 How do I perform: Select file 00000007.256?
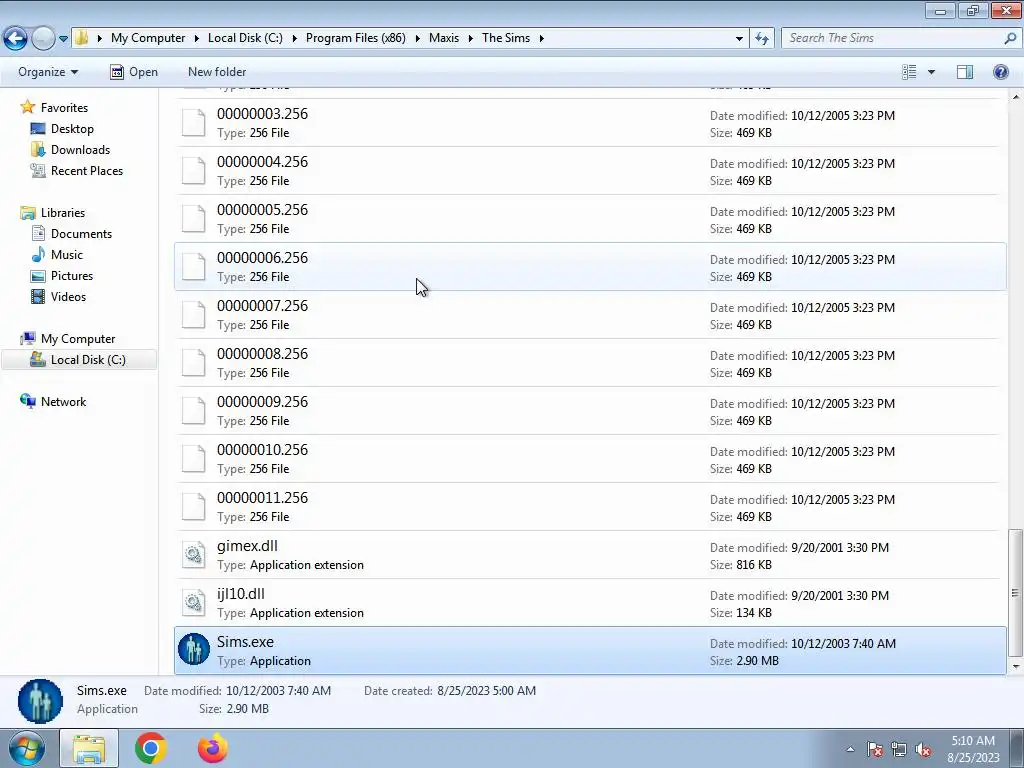pyautogui.click(x=590, y=315)
